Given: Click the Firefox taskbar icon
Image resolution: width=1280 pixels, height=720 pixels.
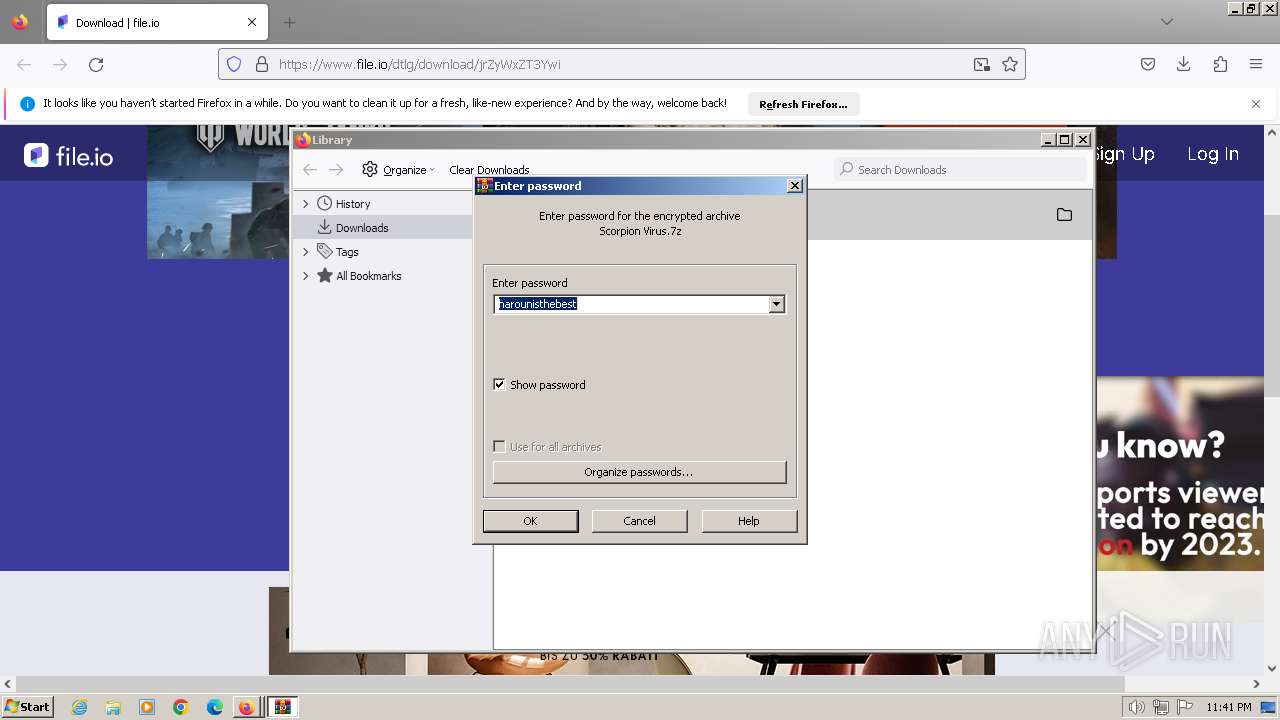Looking at the screenshot, I should (246, 707).
